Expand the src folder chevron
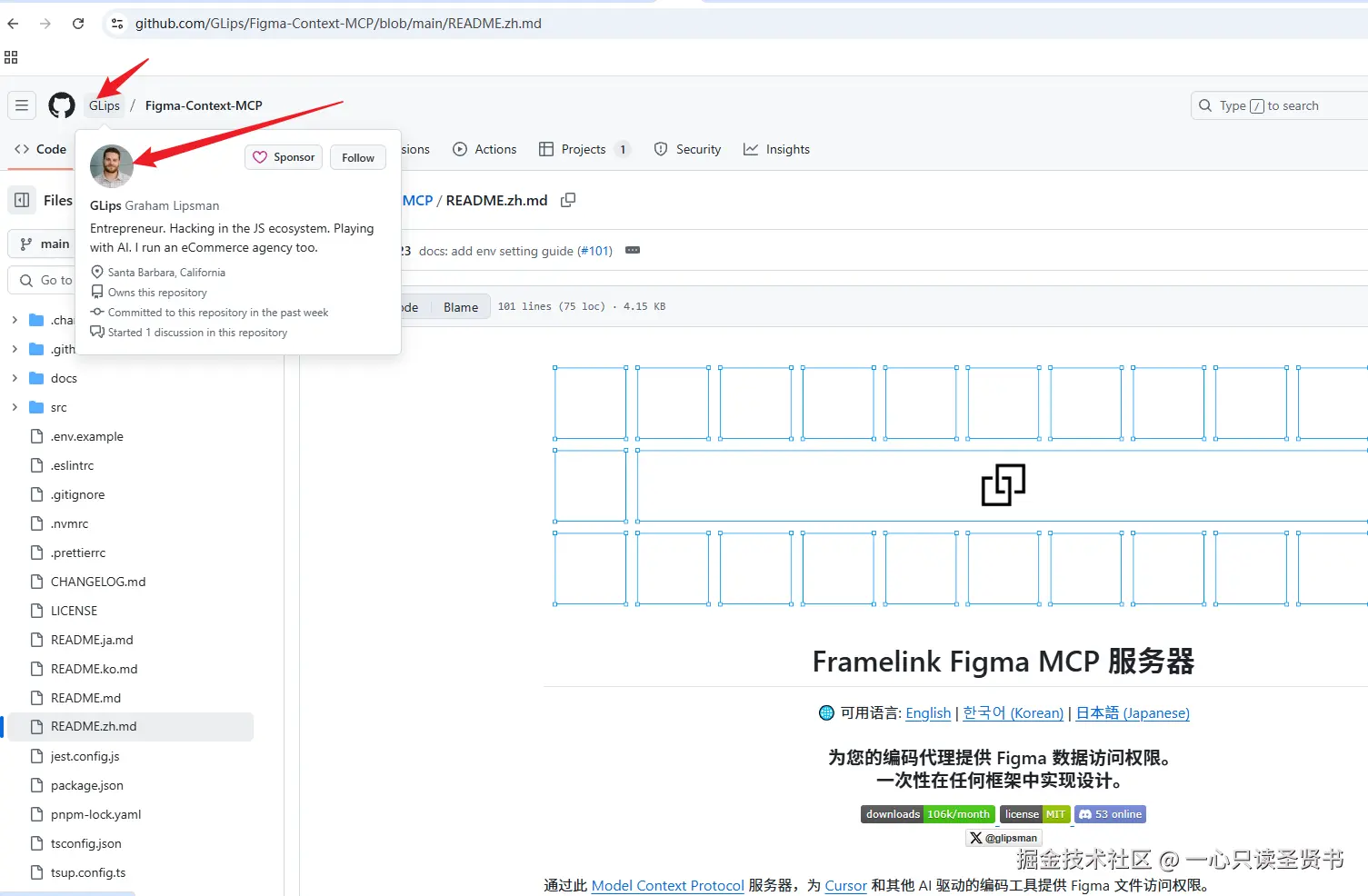 (15, 407)
